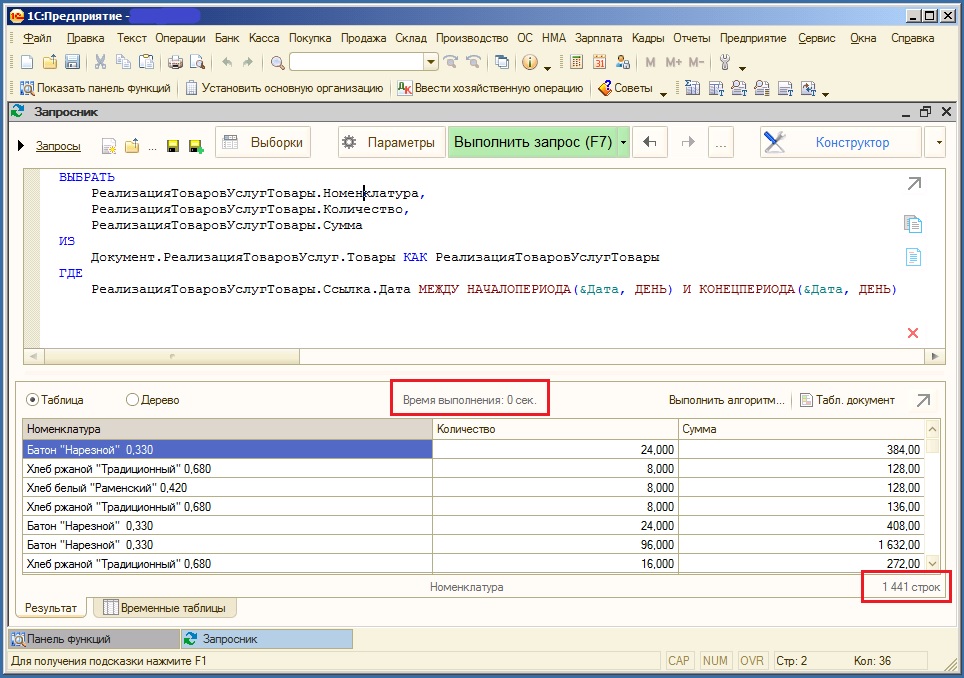Select the Таблица radio button
Viewport: 964px width, 678px height.
click(x=32, y=400)
